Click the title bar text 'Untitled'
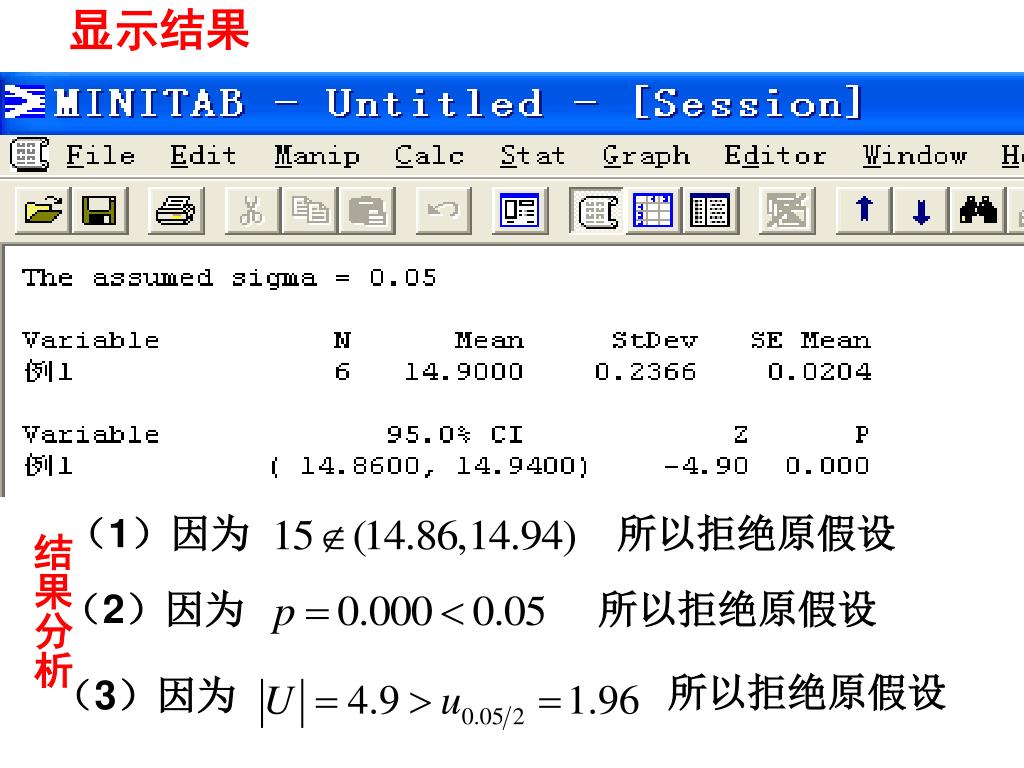The height and width of the screenshot is (768, 1024). point(434,103)
